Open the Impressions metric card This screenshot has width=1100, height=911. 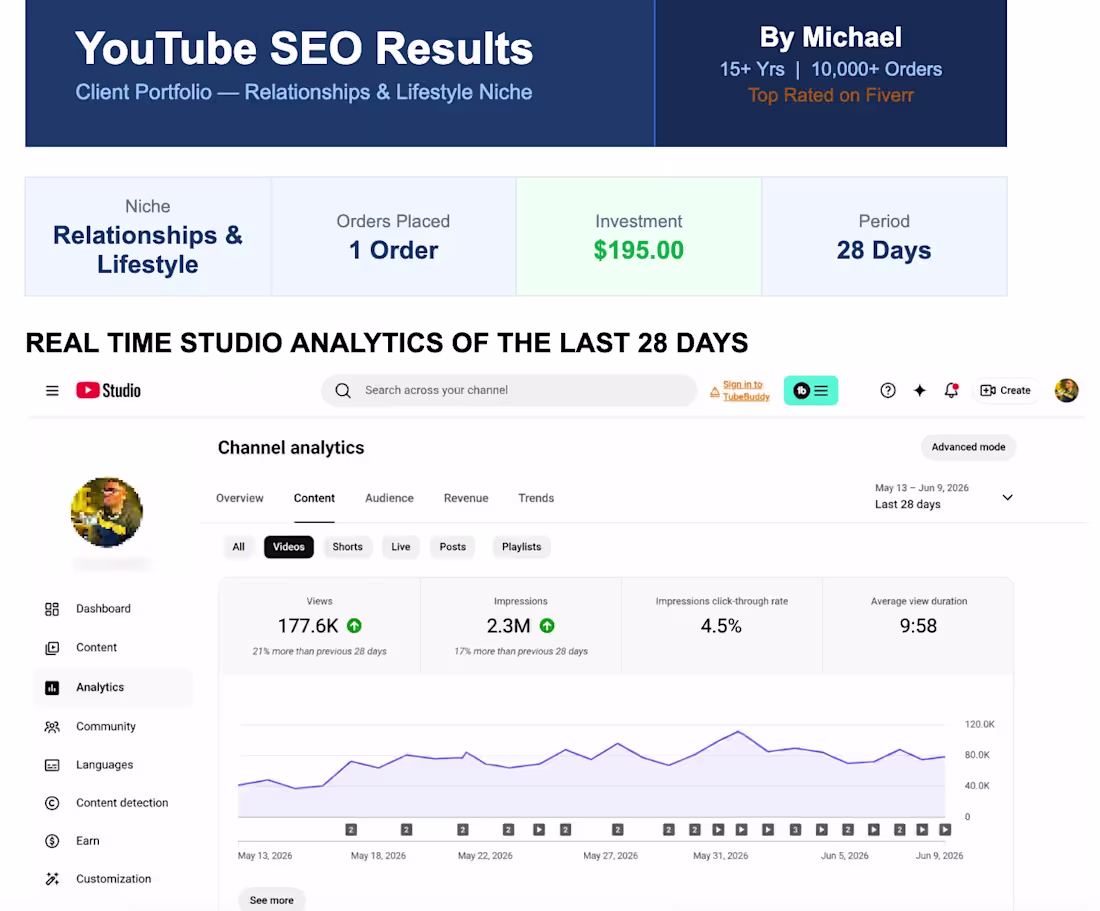pos(521,626)
